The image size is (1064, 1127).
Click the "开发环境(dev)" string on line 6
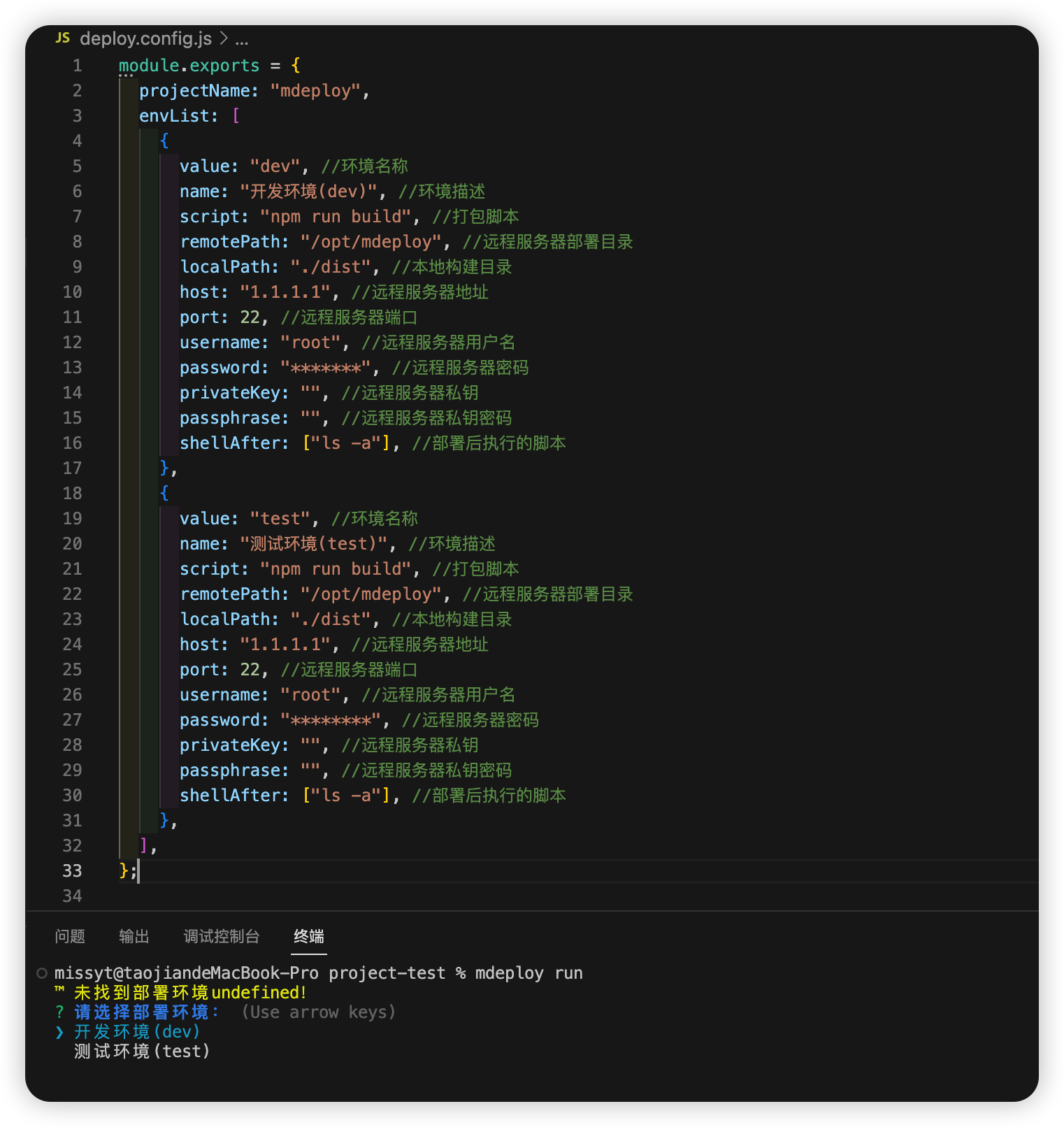309,192
